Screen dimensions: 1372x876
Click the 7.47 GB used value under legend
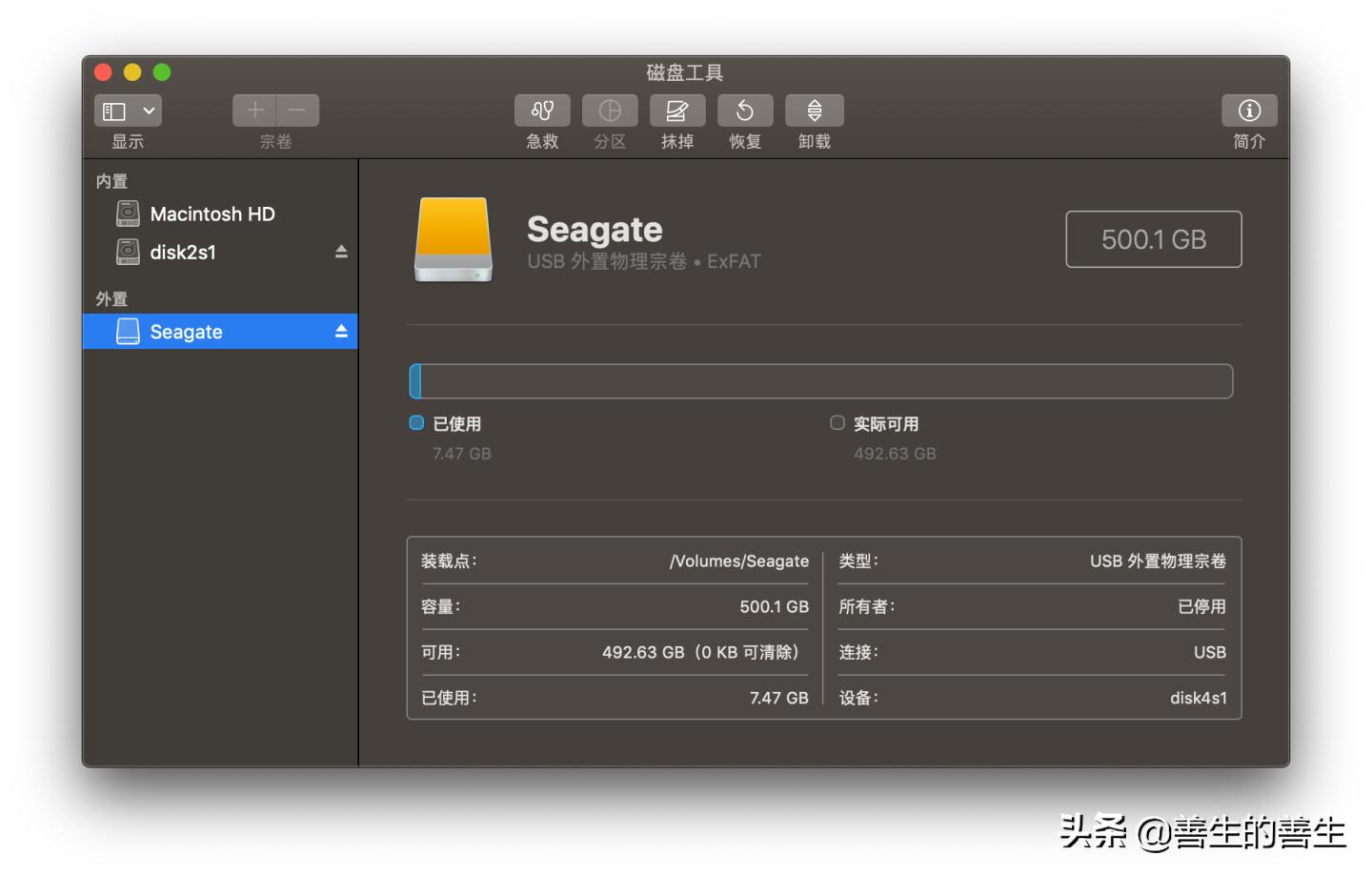click(462, 454)
